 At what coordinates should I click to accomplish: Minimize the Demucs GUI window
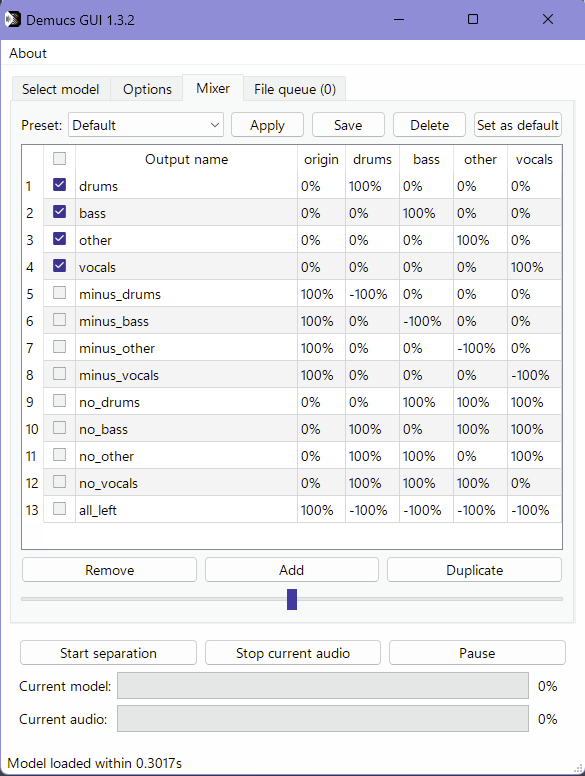click(x=399, y=19)
